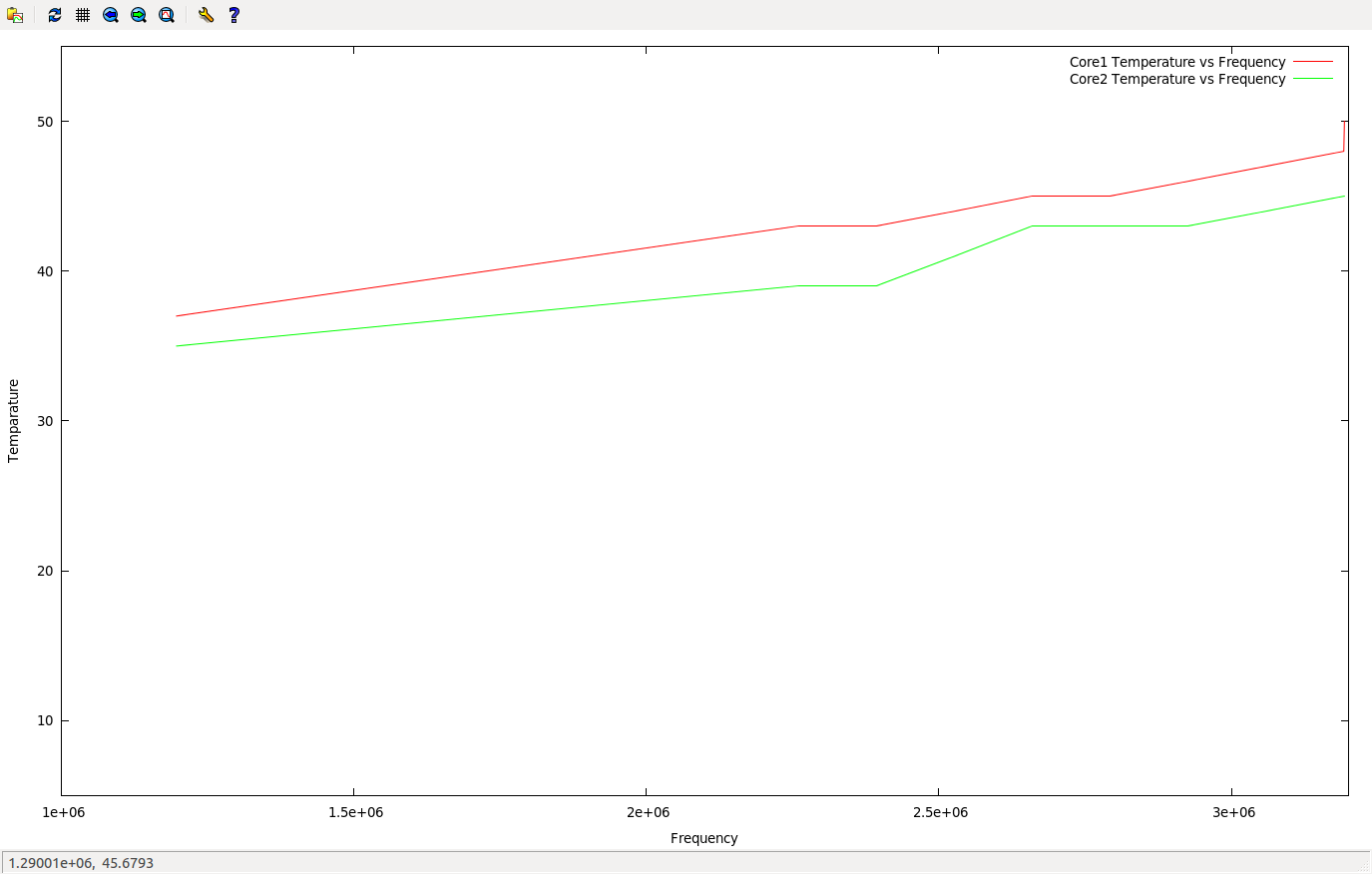Click the 1e+06 x-axis tick label

(x=64, y=812)
